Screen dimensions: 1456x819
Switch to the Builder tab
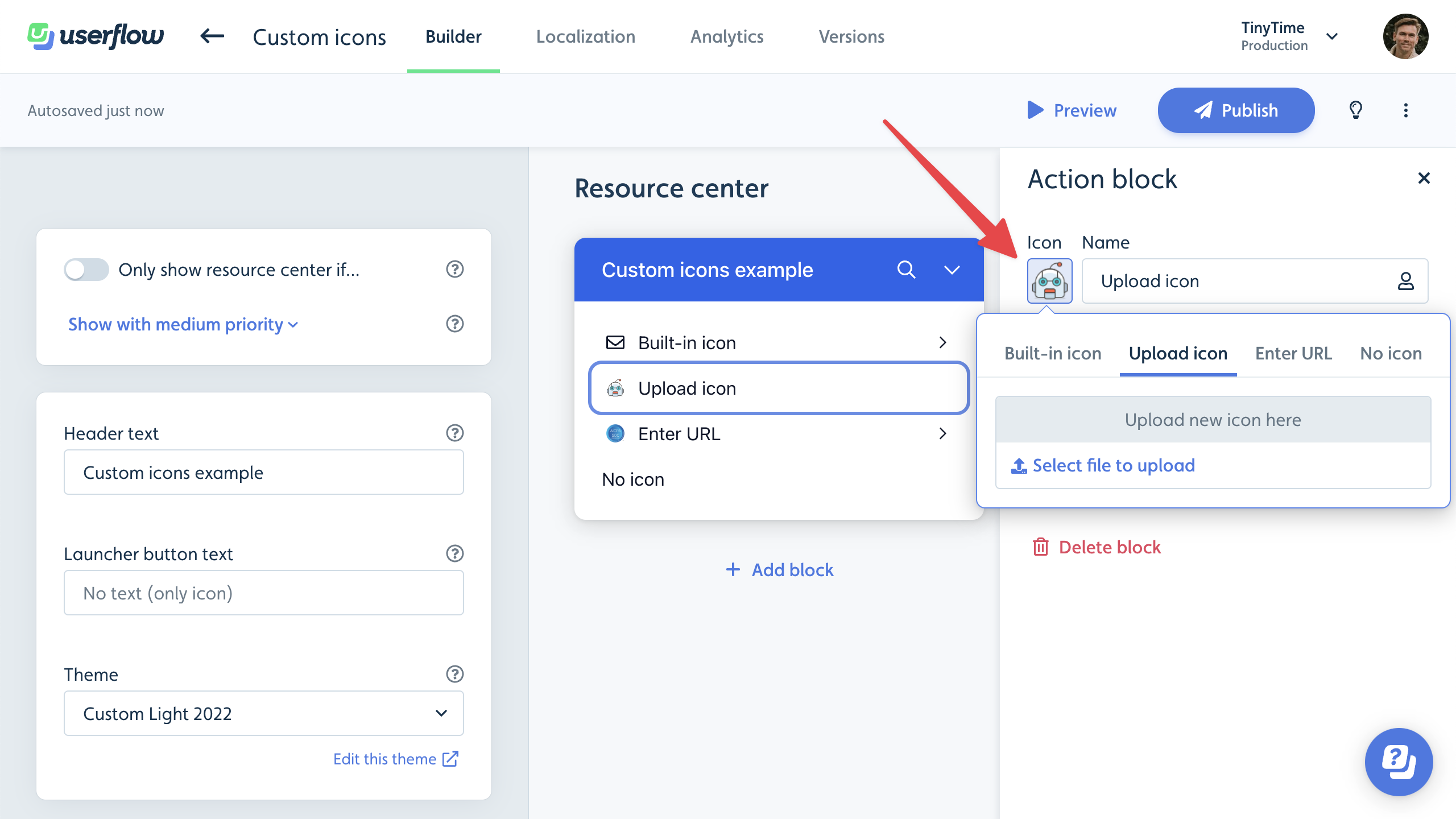pos(453,36)
